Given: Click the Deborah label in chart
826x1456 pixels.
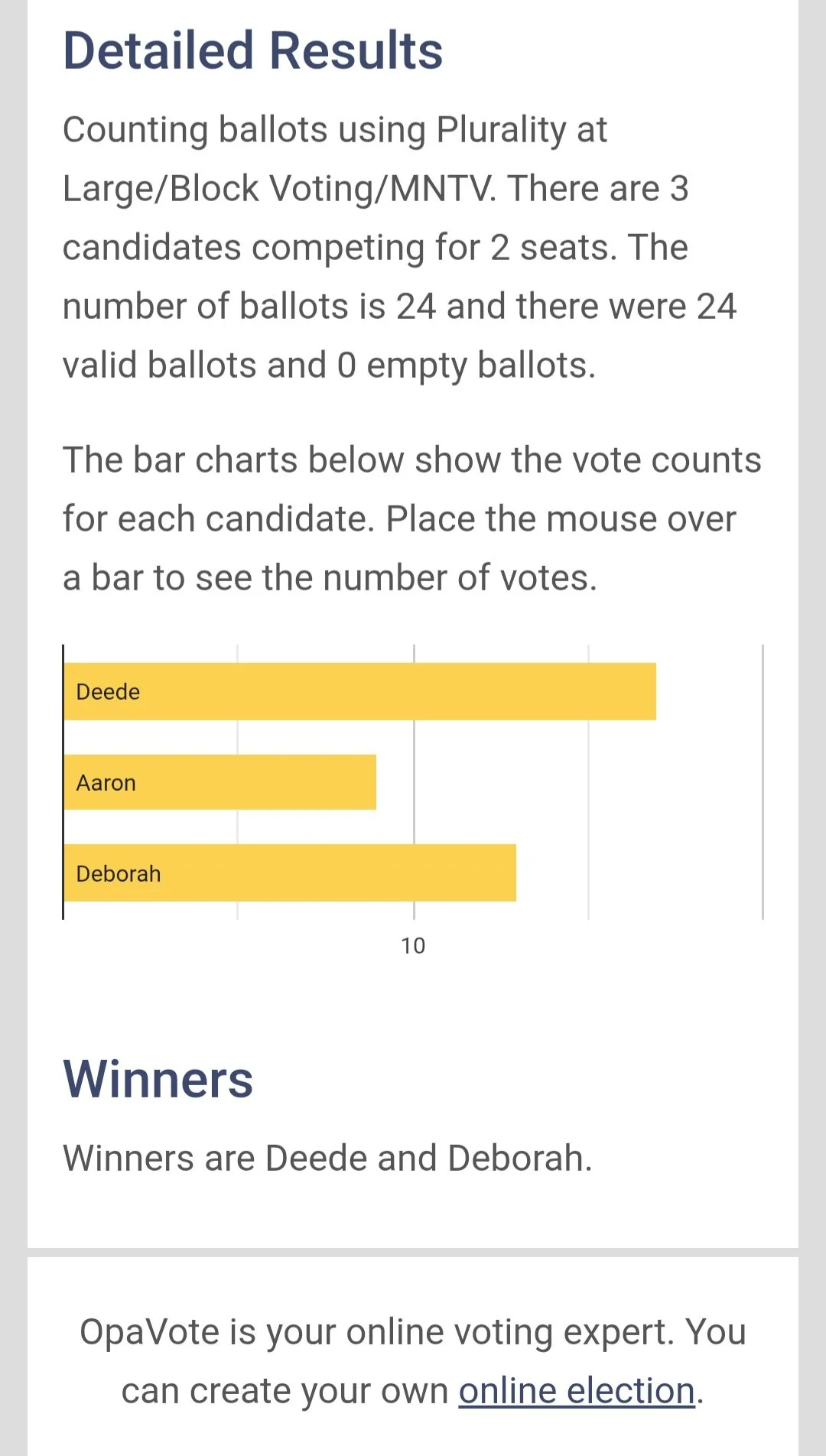Looking at the screenshot, I should coord(119,873).
